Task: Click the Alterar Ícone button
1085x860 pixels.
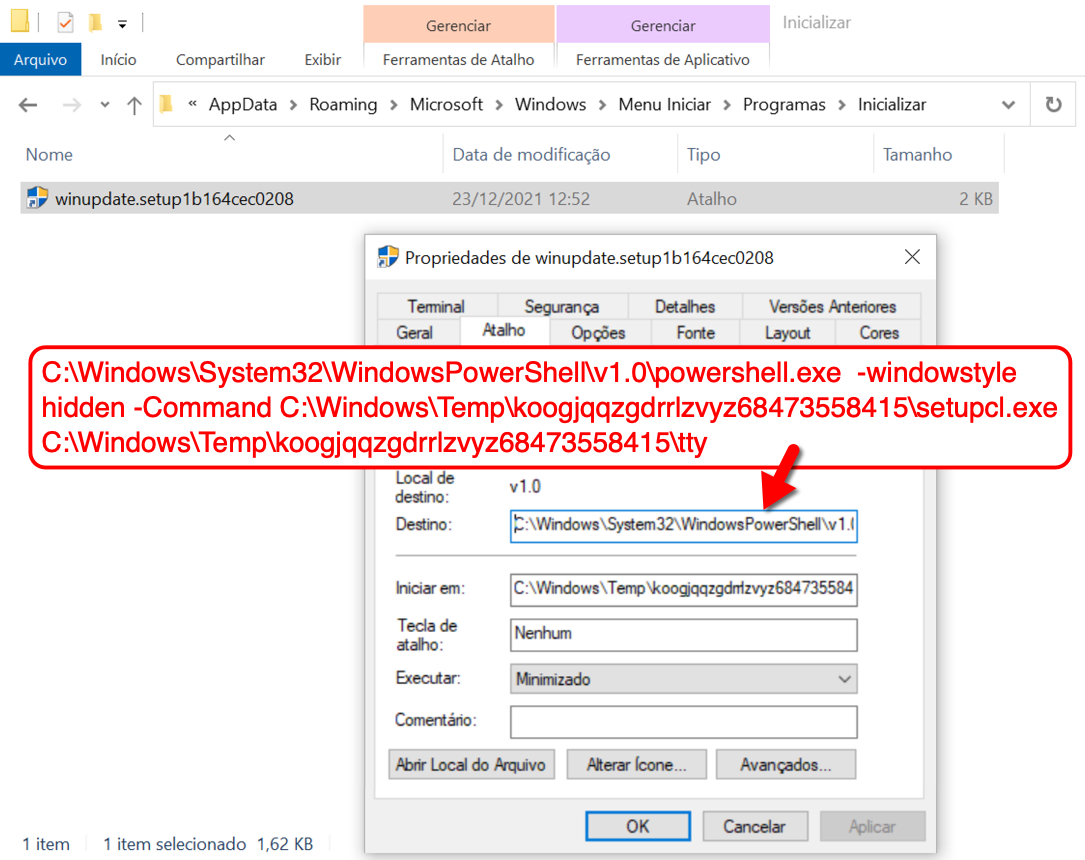Action: [x=637, y=765]
